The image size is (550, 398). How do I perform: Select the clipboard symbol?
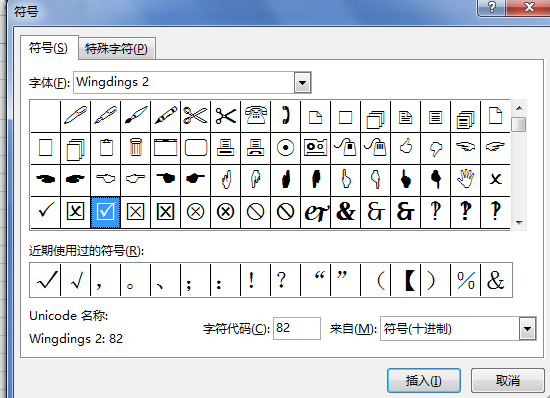tap(105, 147)
